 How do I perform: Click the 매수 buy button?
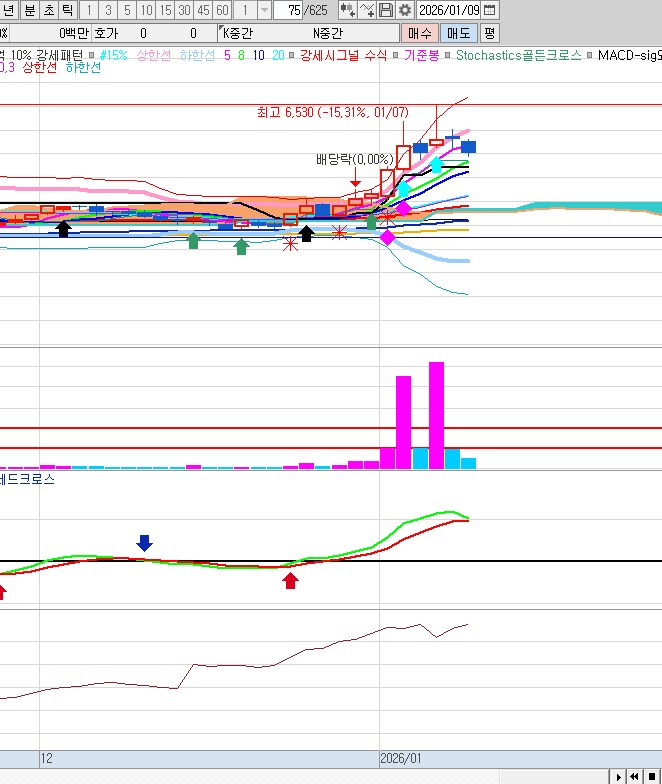point(420,33)
